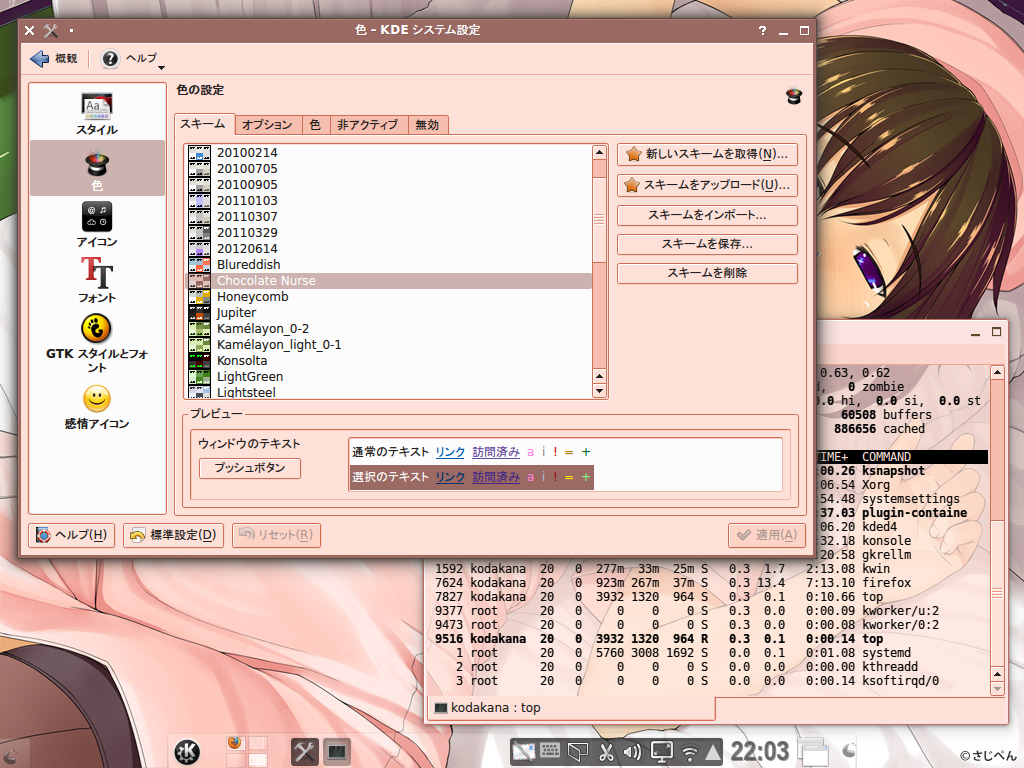Click scheme list scrollbar up arrow
Screen dimensions: 1024x768
(599, 152)
